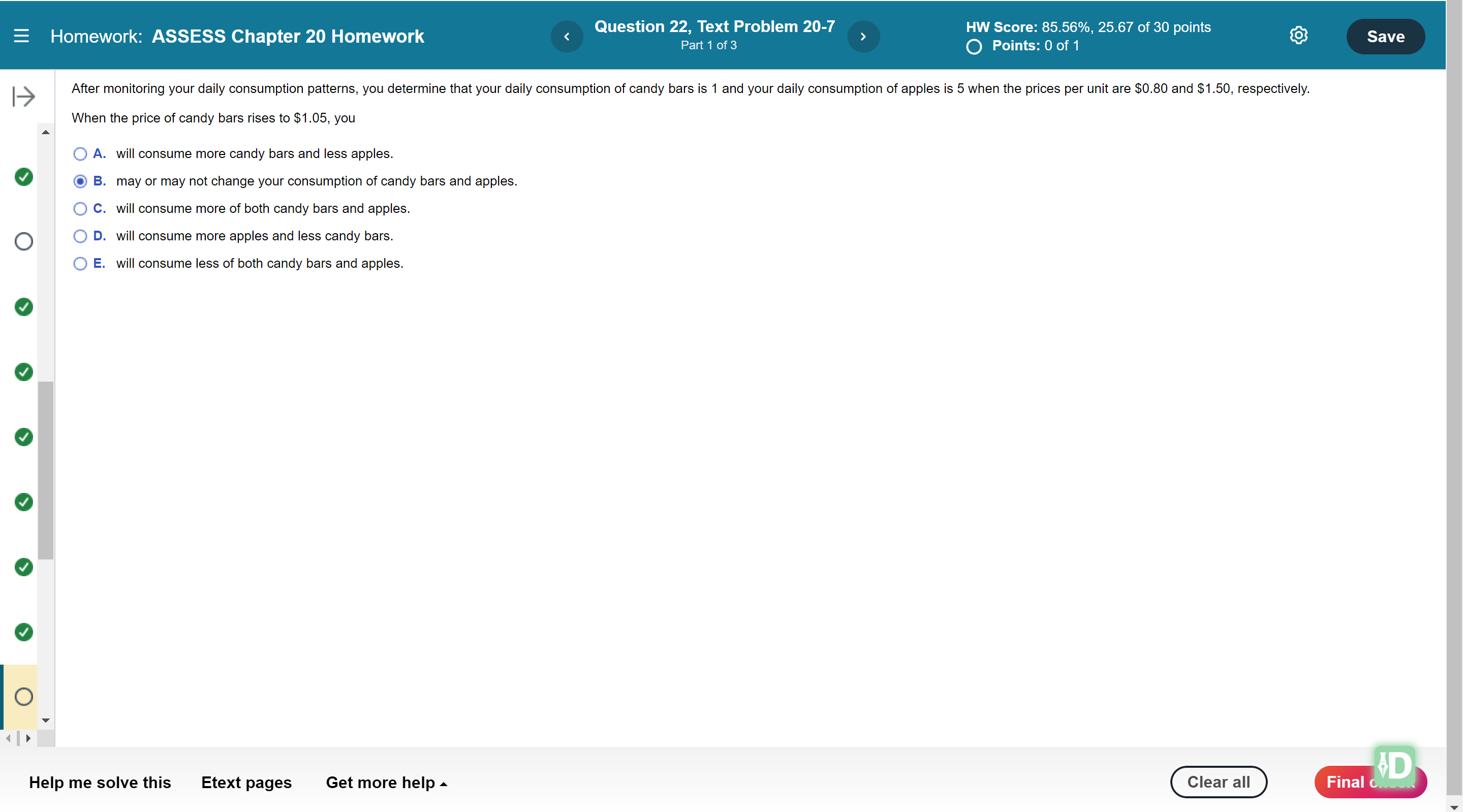1463x812 pixels.
Task: Go to next question arrow
Action: pyautogui.click(x=863, y=37)
